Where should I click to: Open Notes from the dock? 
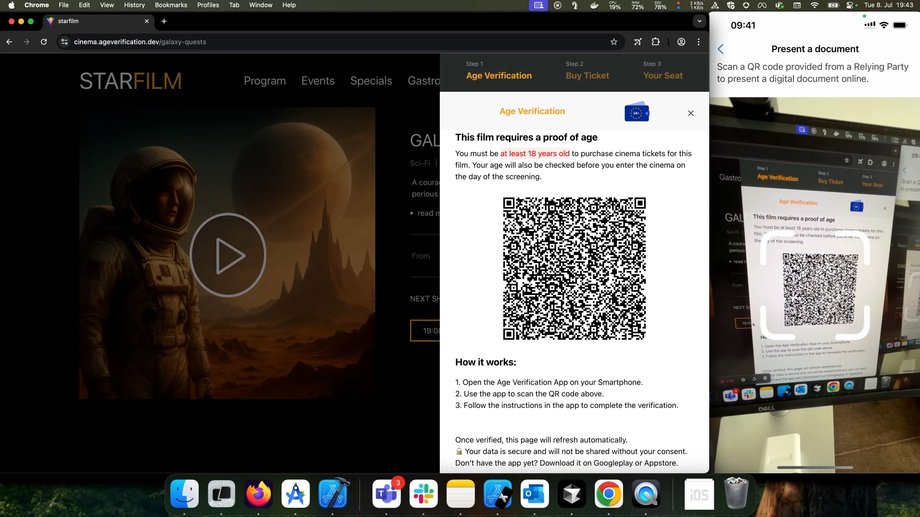coord(461,494)
